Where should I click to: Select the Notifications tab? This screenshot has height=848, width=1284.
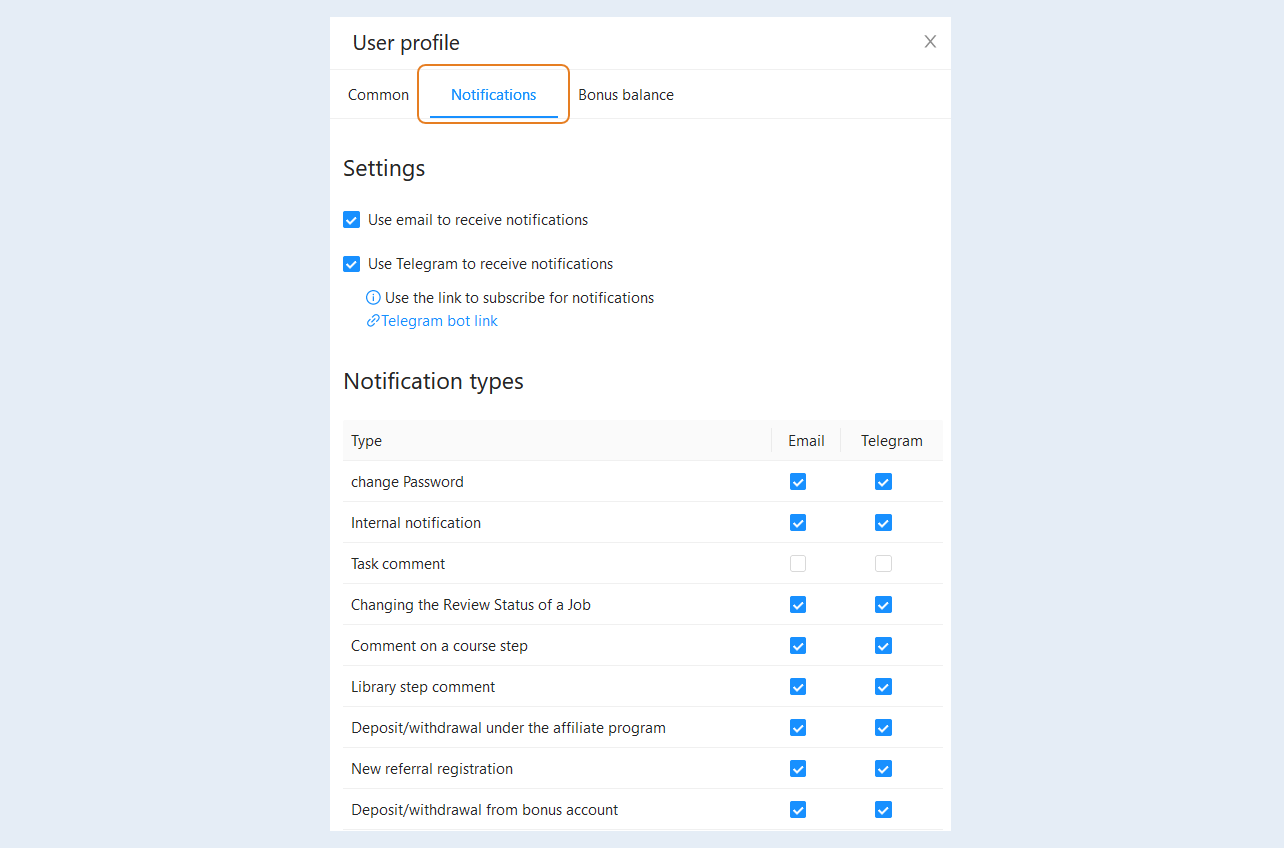coord(494,95)
